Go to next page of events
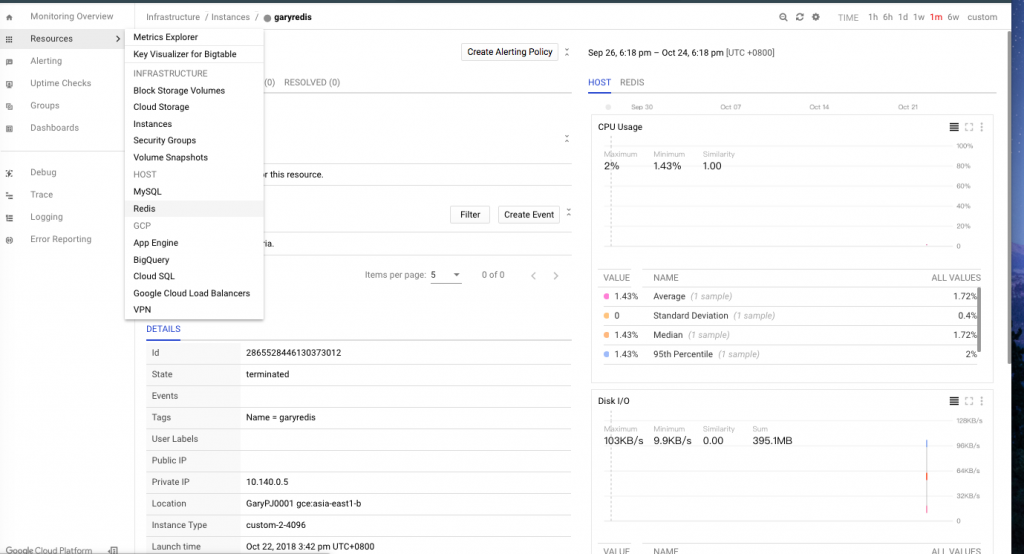 pos(556,276)
